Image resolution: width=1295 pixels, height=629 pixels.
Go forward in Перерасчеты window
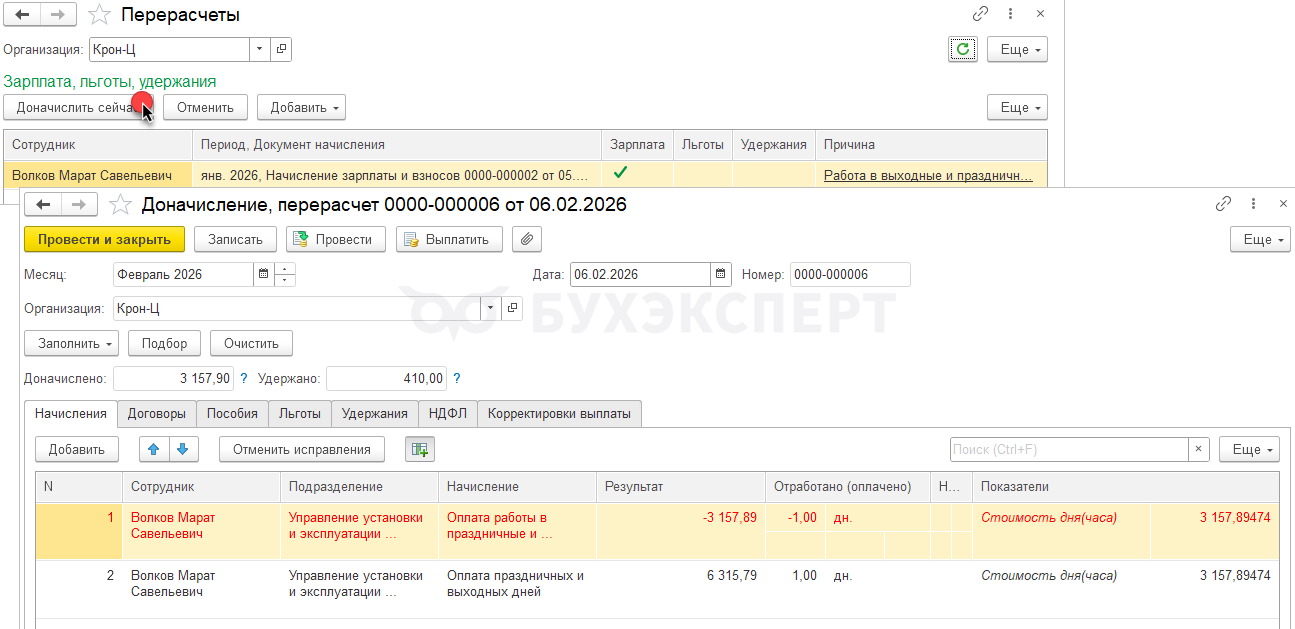58,15
